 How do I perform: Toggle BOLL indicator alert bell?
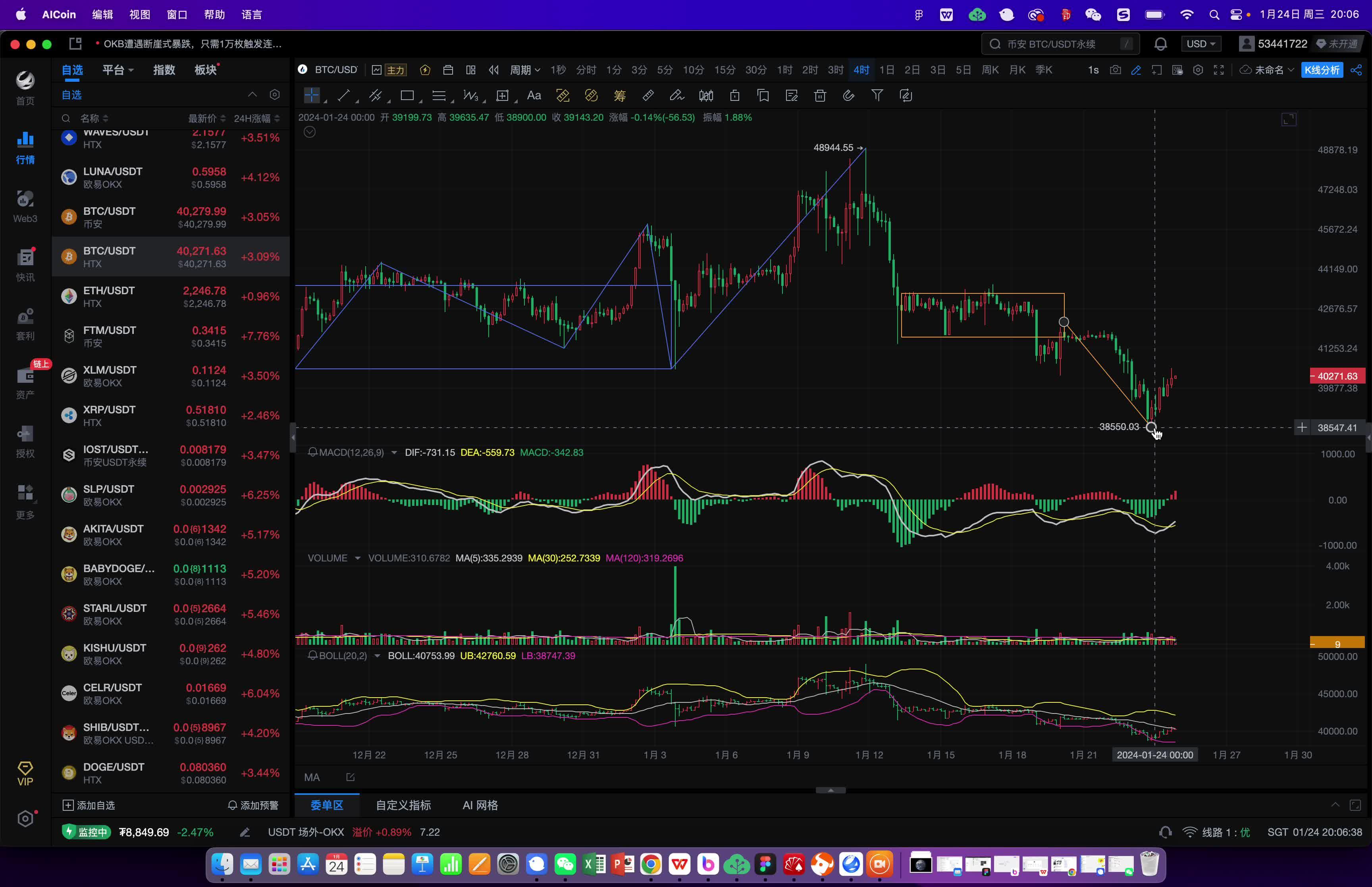[x=312, y=656]
